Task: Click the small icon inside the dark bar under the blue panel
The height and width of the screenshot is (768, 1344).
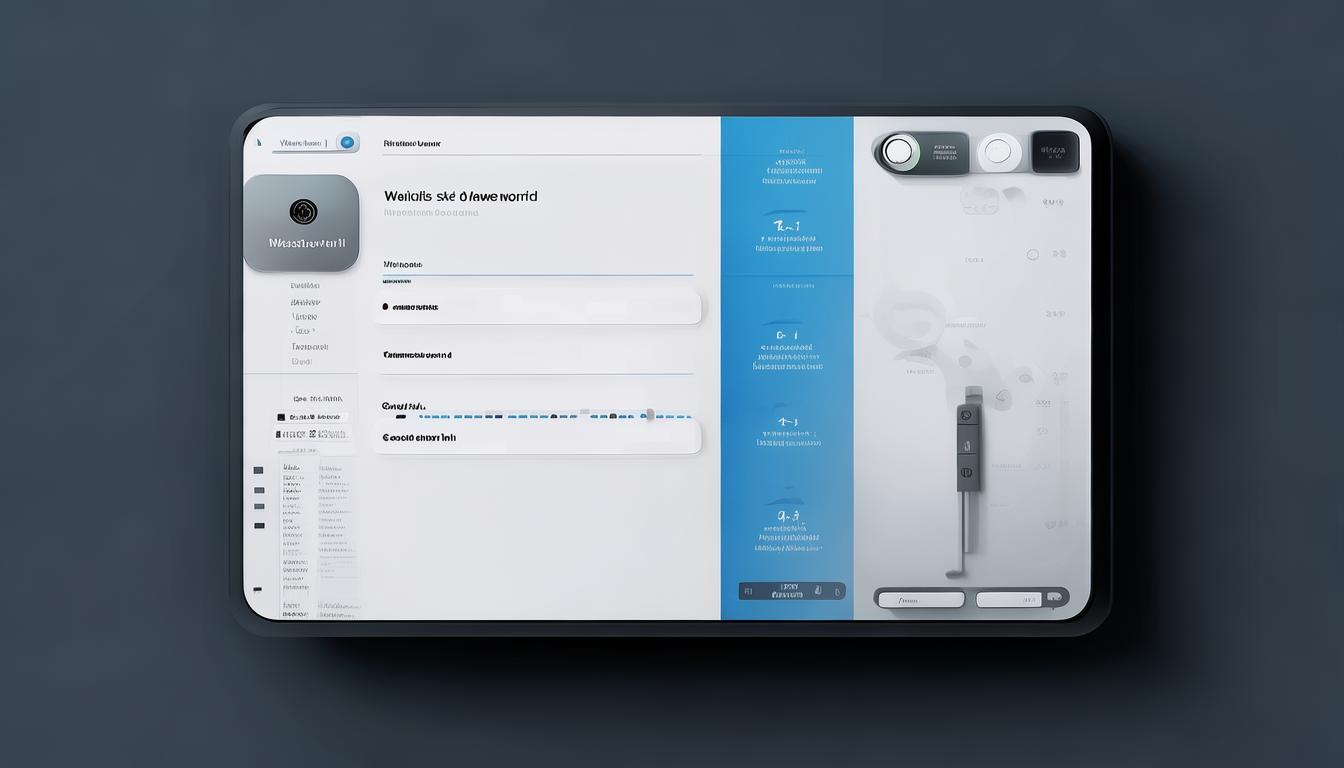Action: 817,591
